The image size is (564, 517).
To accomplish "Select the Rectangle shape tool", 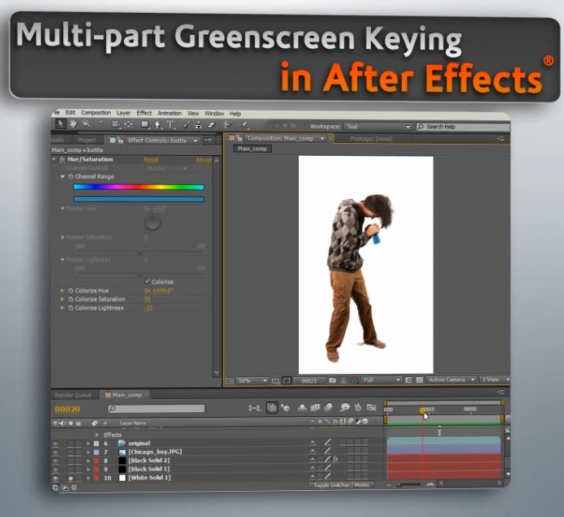I will tap(145, 124).
